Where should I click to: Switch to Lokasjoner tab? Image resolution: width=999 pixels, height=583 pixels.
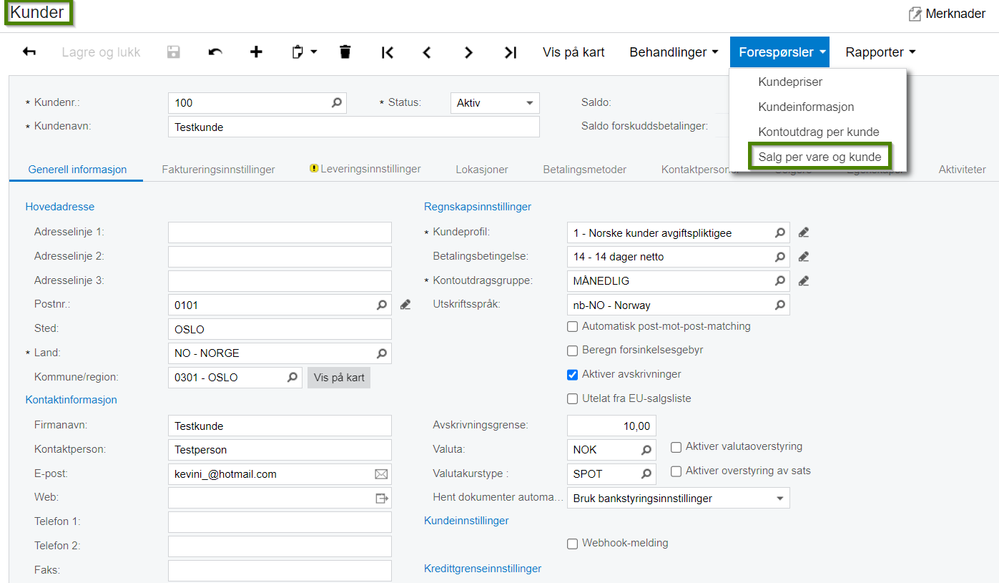coord(482,169)
